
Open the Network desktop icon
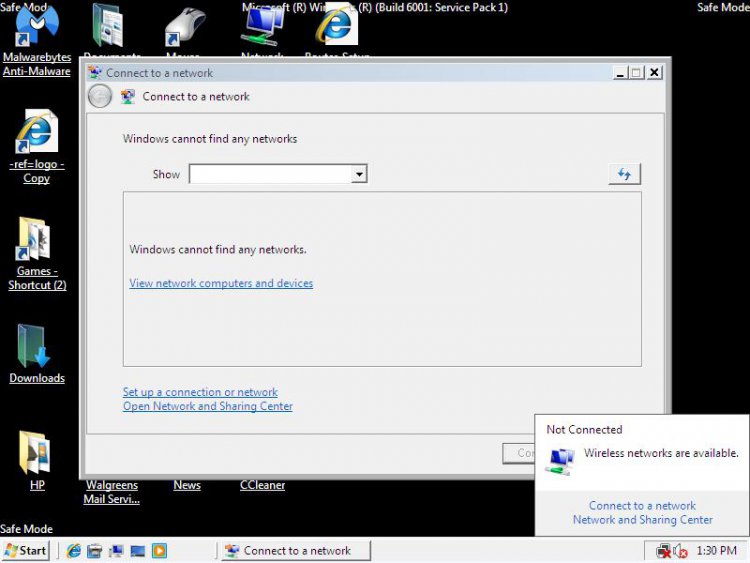(x=262, y=28)
